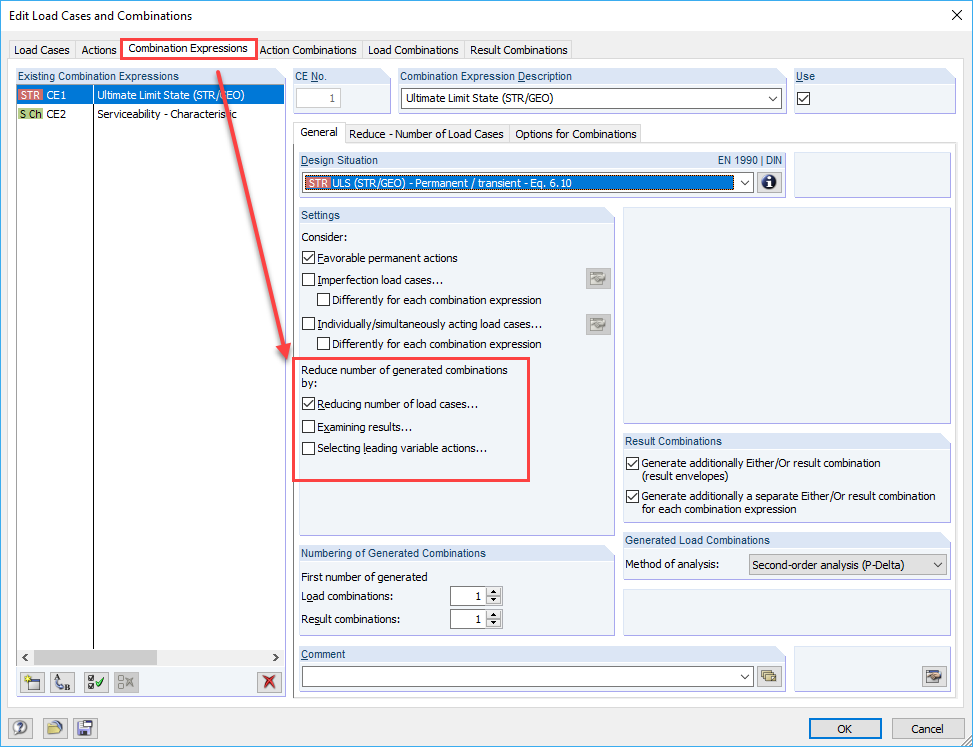973x747 pixels.
Task: Click the select all checkmarks icon
Action: 96,682
